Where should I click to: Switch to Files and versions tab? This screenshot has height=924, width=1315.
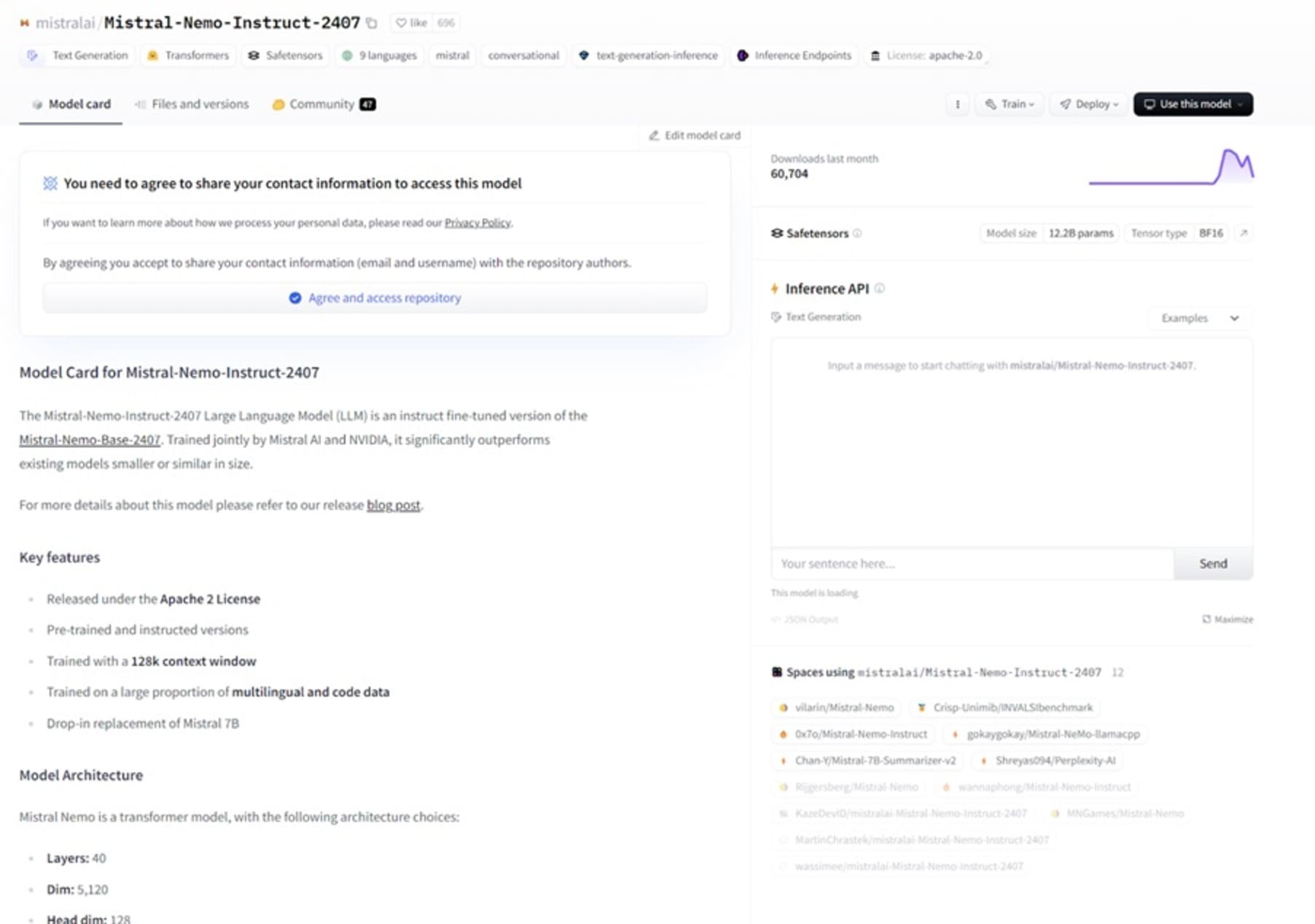[x=192, y=104]
